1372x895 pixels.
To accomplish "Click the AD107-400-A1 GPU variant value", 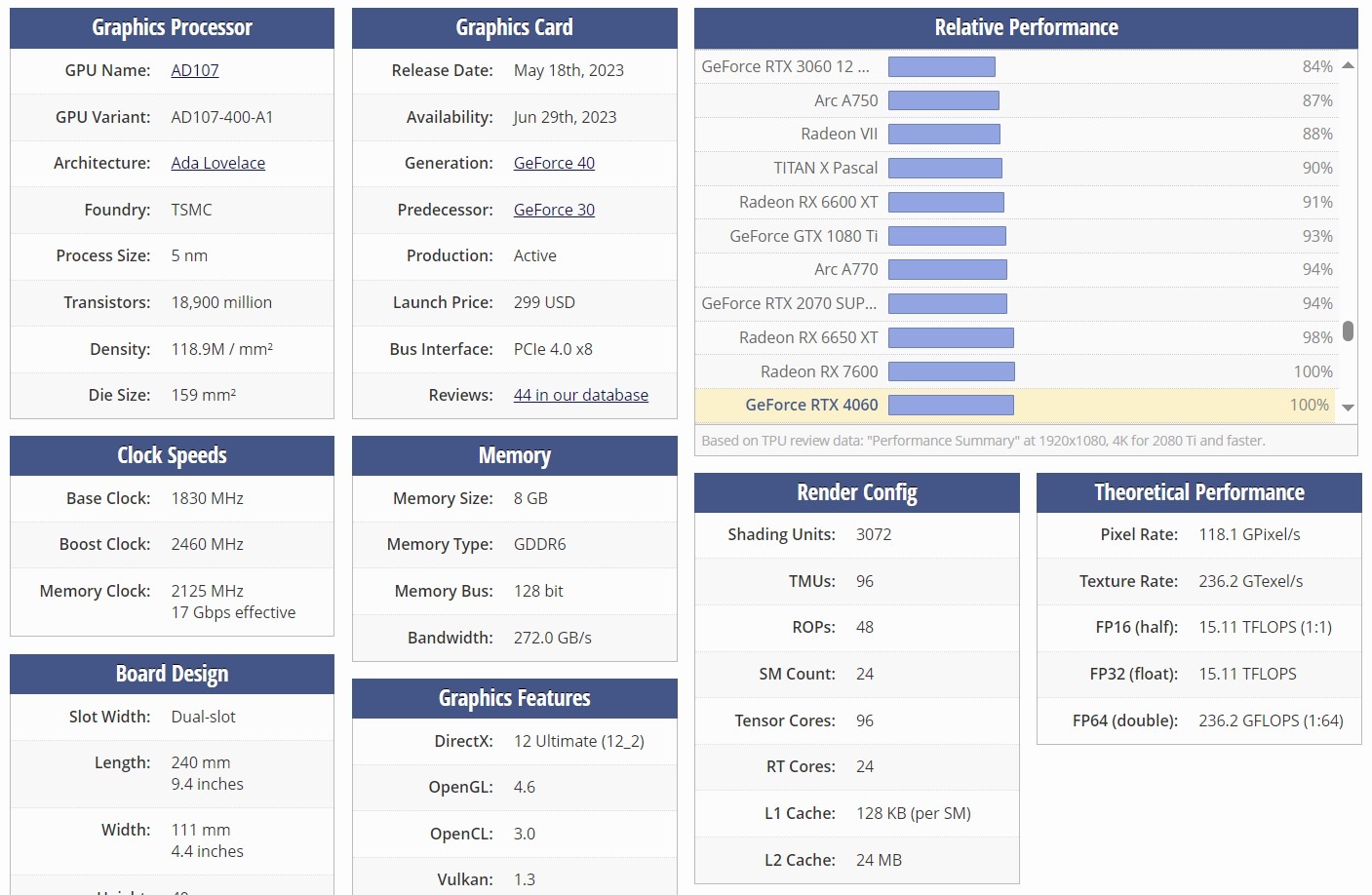I will pyautogui.click(x=222, y=117).
